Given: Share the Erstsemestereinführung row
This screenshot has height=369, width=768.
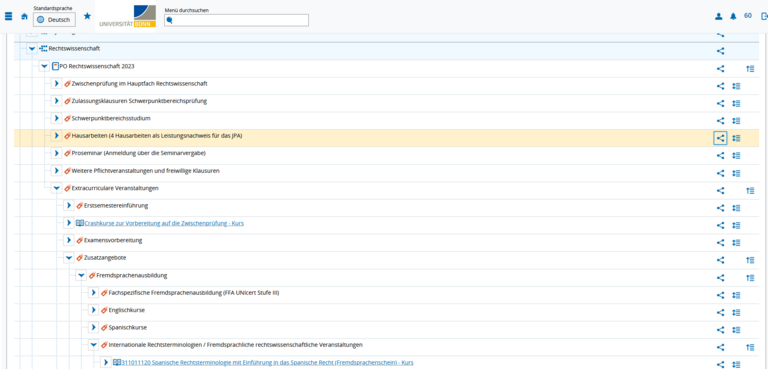Looking at the screenshot, I should point(720,208).
